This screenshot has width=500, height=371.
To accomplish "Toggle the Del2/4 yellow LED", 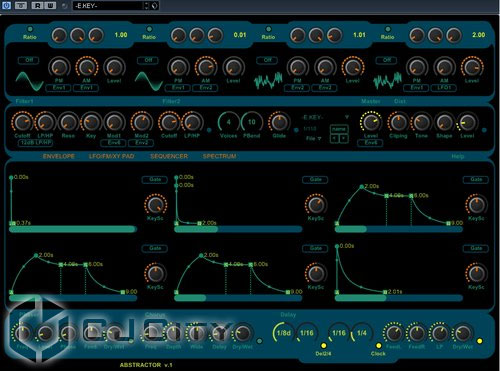I will 323,345.
